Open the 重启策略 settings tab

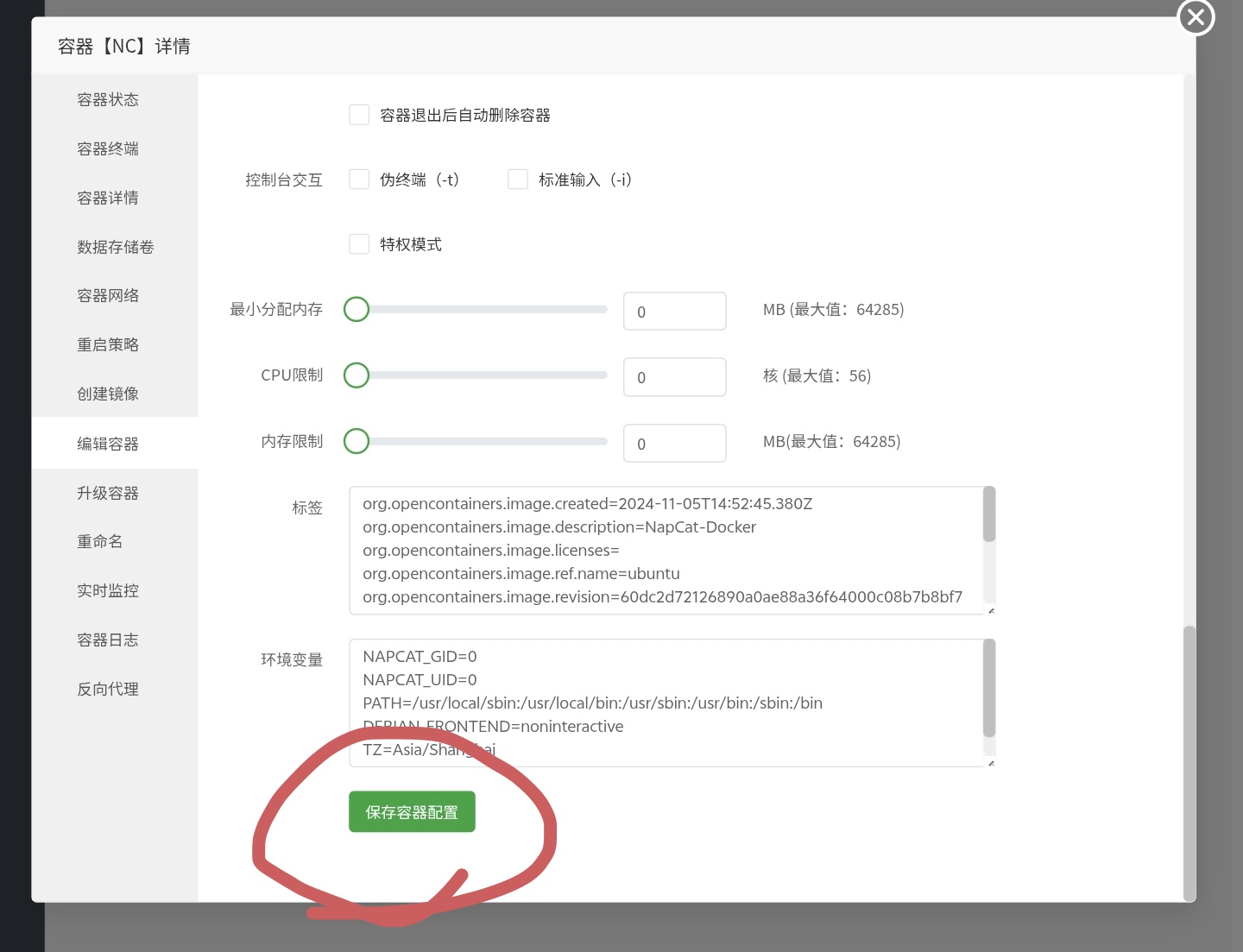click(x=108, y=345)
